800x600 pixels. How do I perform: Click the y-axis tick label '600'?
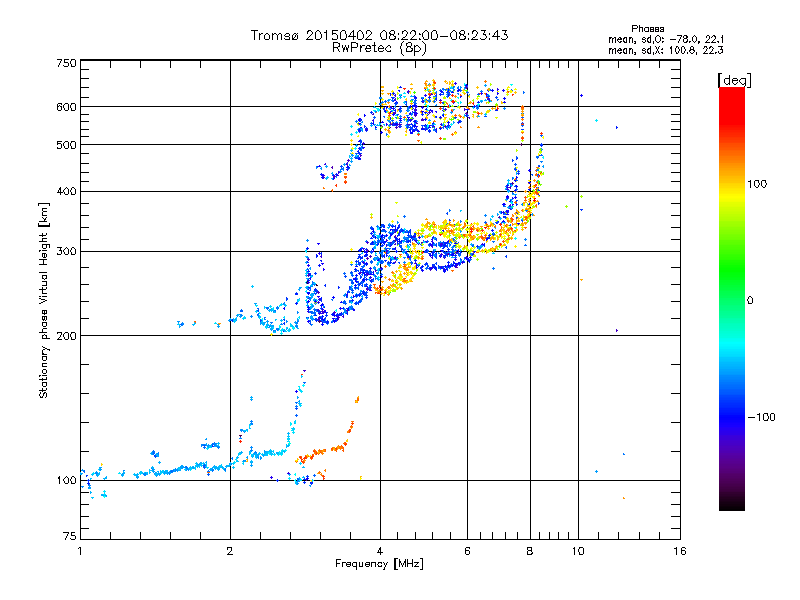coord(66,107)
